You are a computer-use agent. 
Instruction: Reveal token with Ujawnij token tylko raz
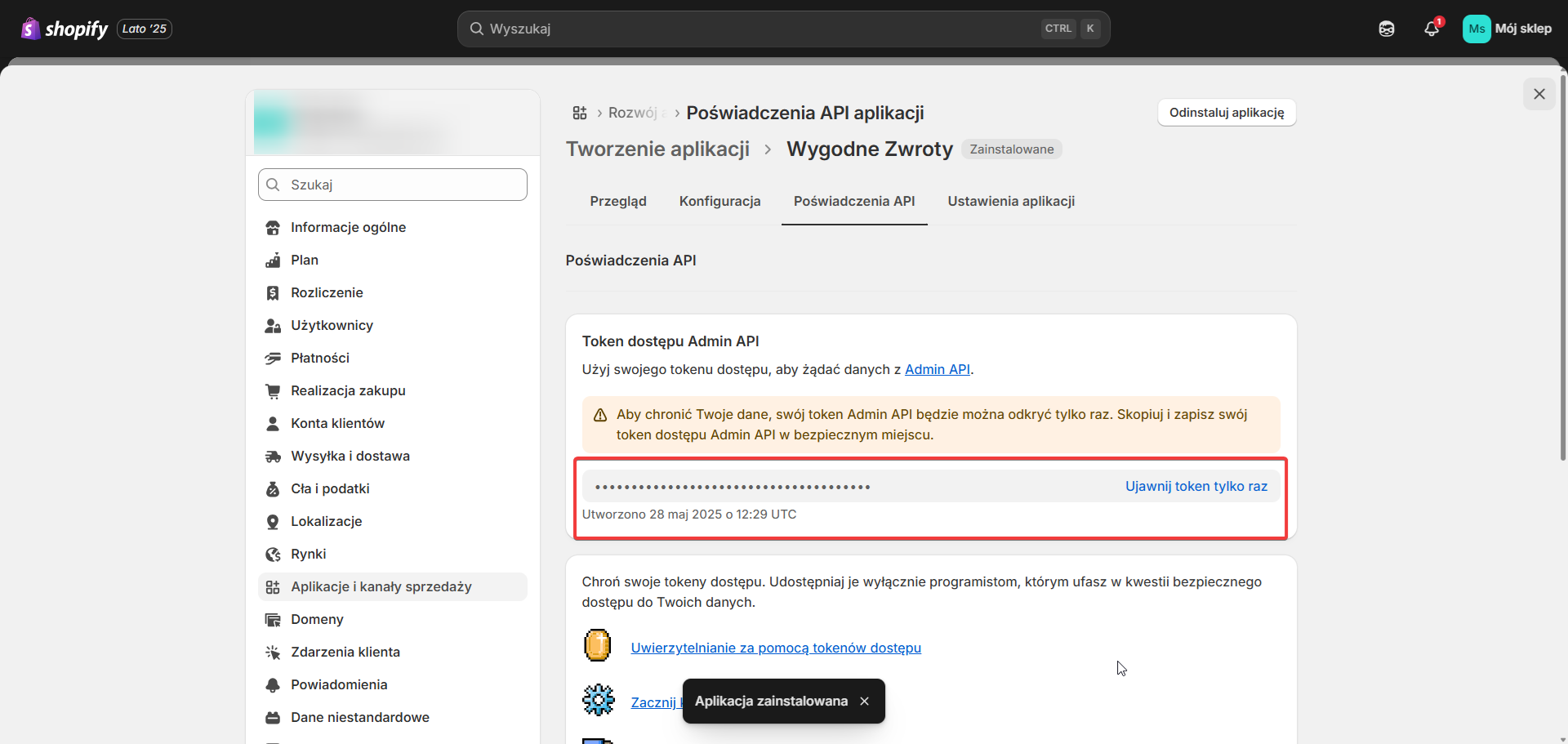(1196, 486)
